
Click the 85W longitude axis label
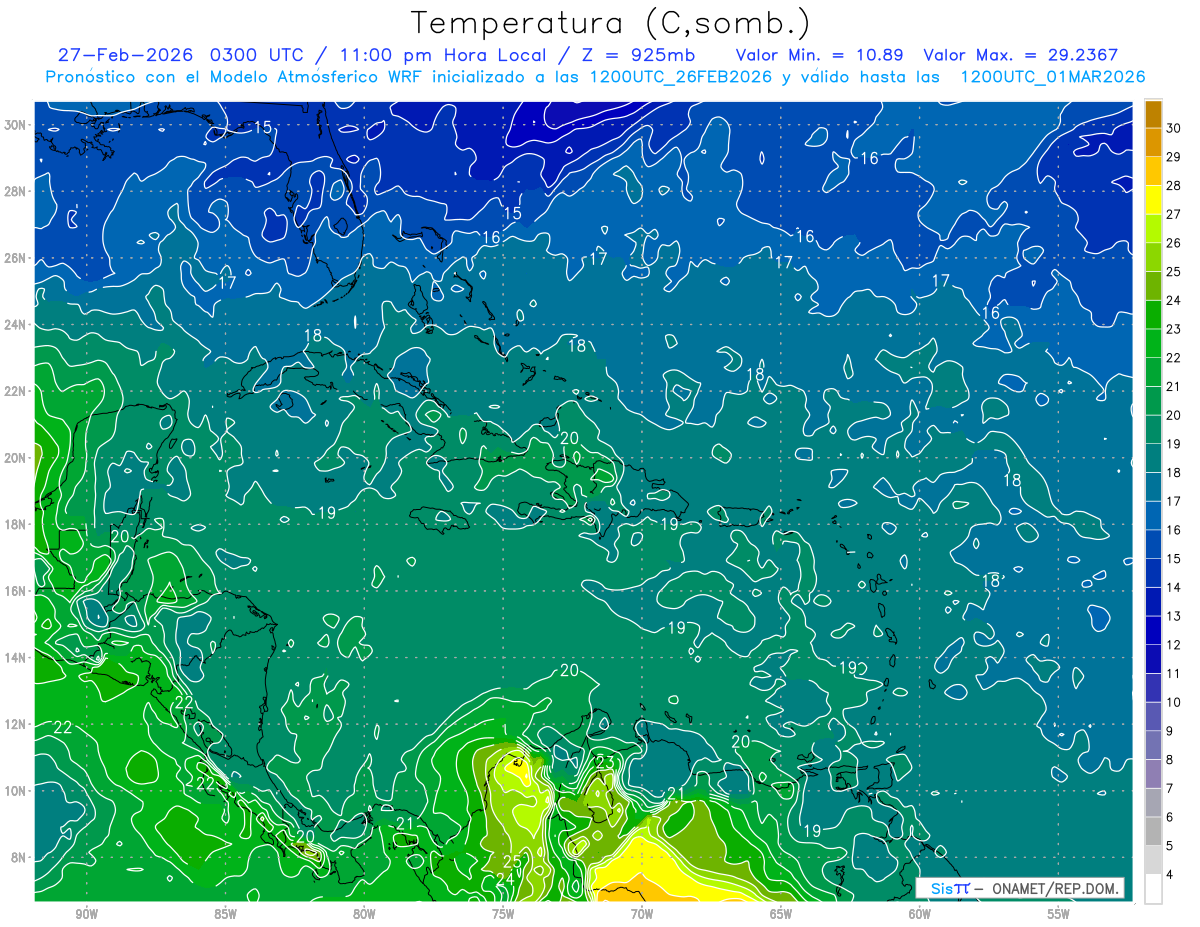225,914
